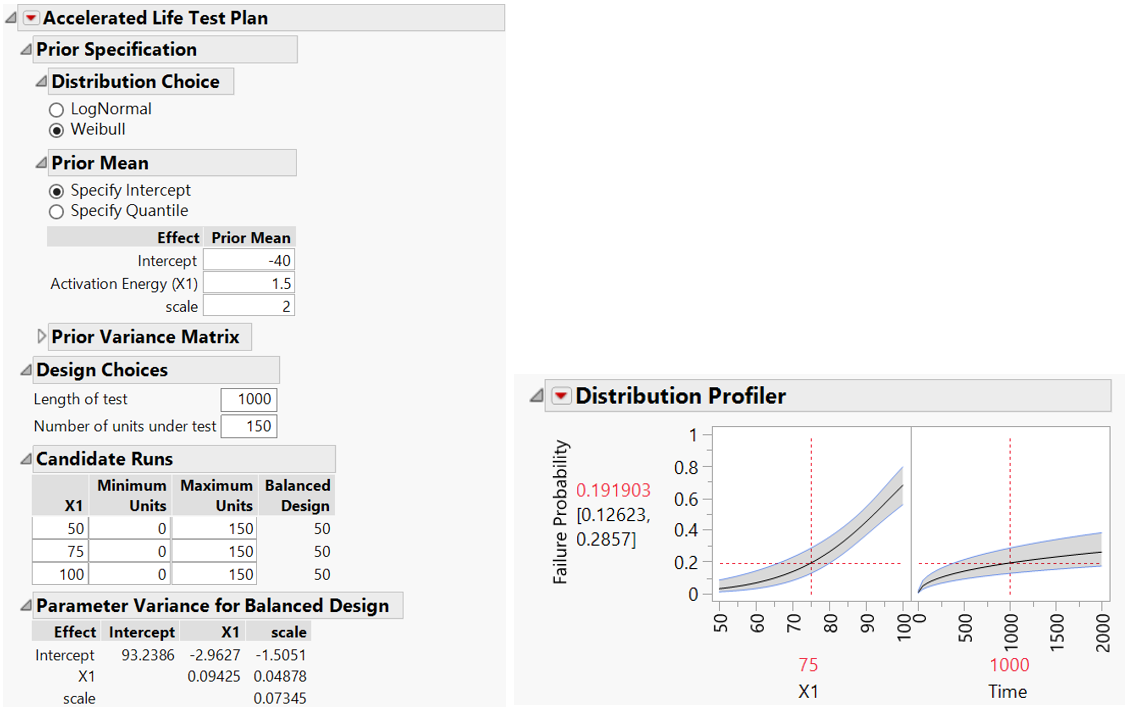Choose the Specify Quantile option
Image resolution: width=1125 pixels, height=716 pixels.
click(56, 211)
